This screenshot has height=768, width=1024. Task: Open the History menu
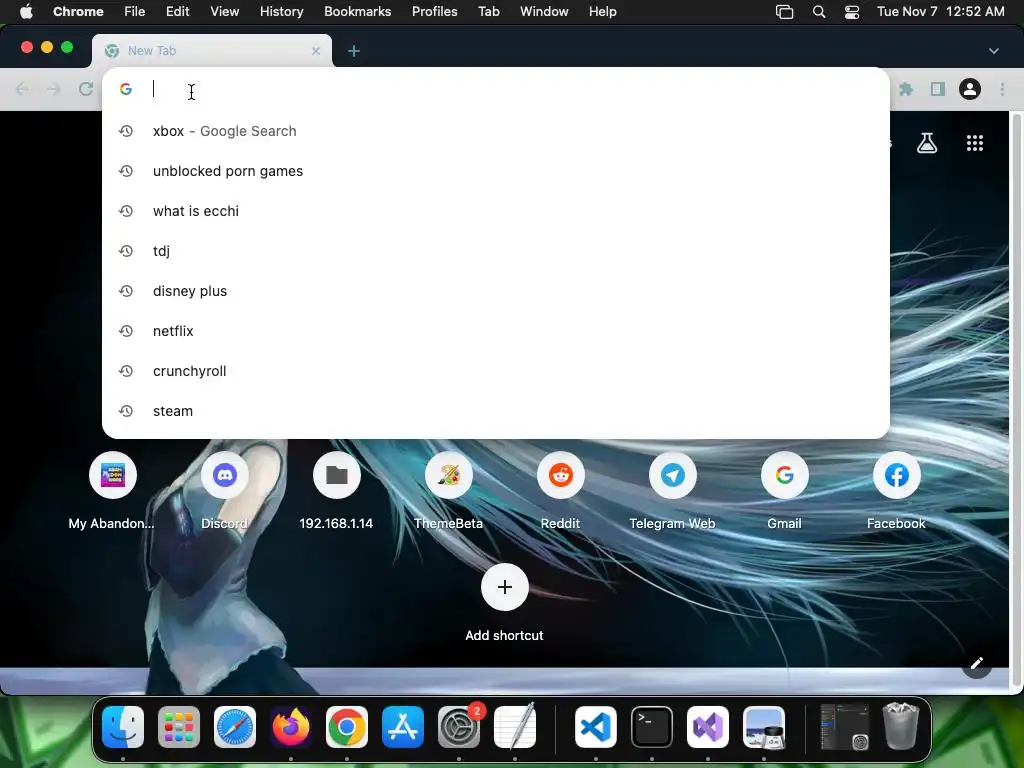point(281,12)
